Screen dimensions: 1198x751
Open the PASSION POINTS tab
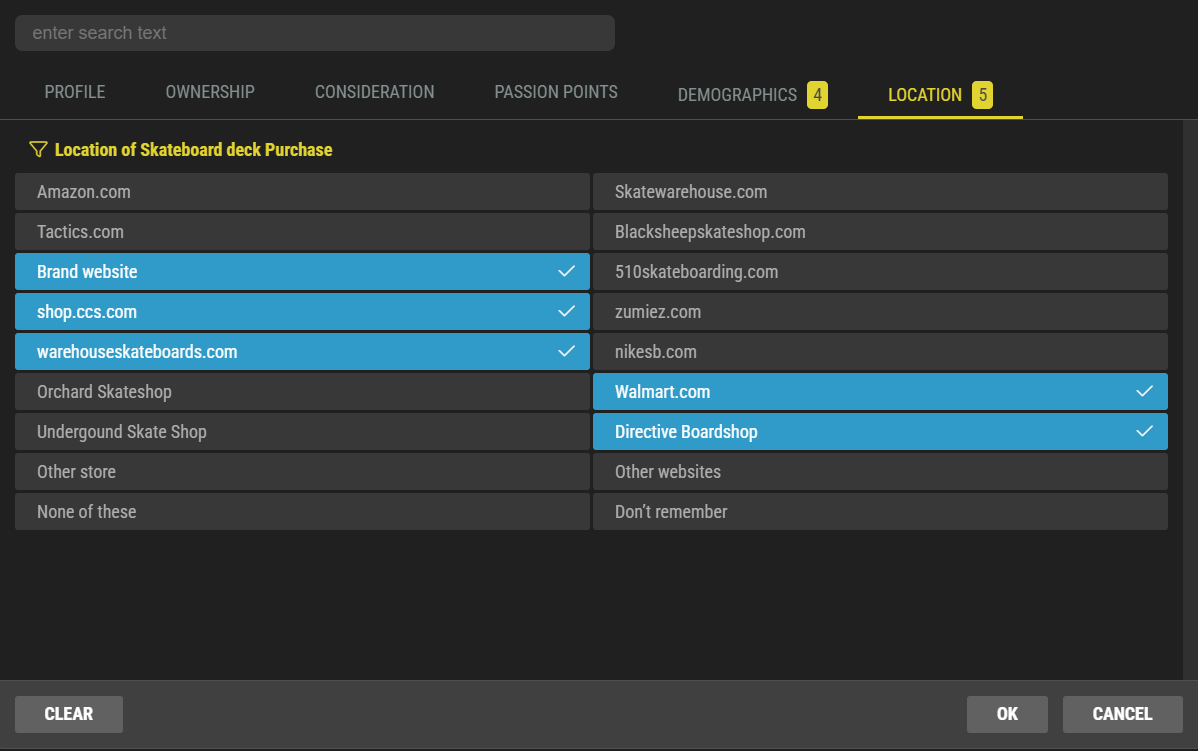click(556, 92)
